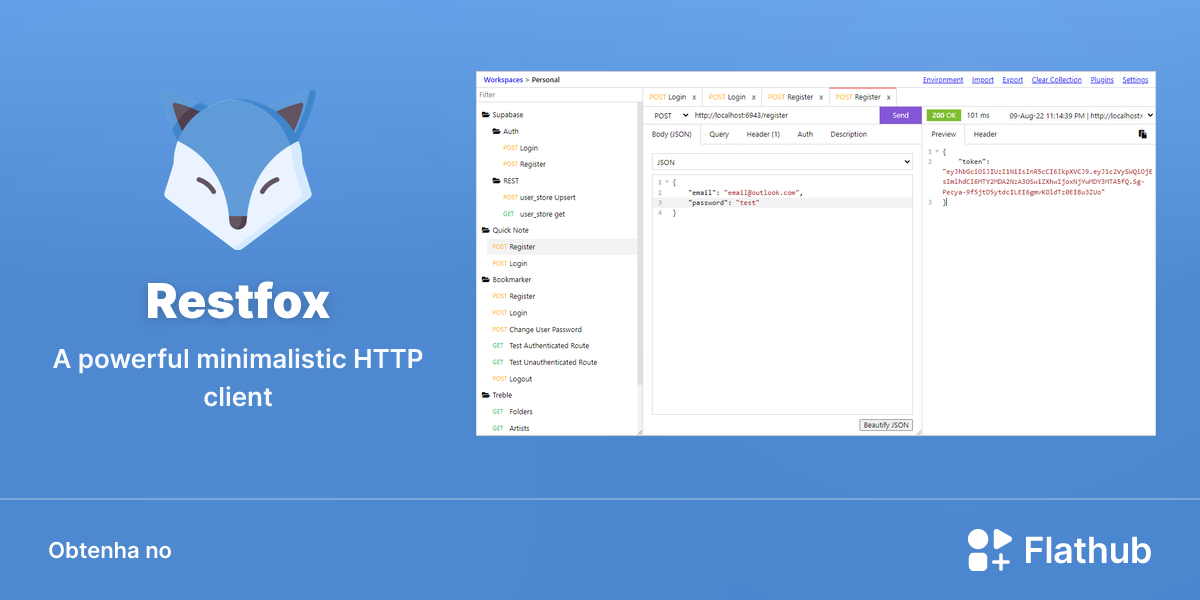The height and width of the screenshot is (600, 1200).
Task: Click the Clear Collection link
Action: [1057, 80]
